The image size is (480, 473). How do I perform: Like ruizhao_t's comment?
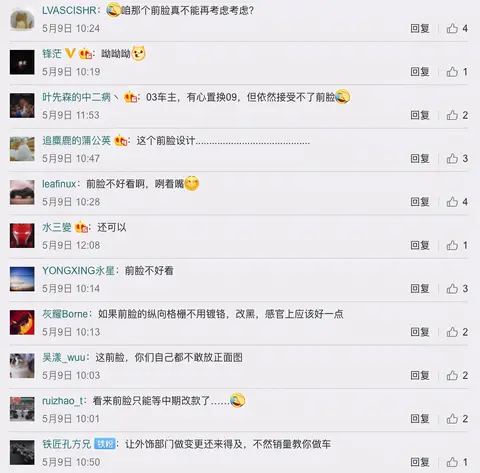pos(452,418)
